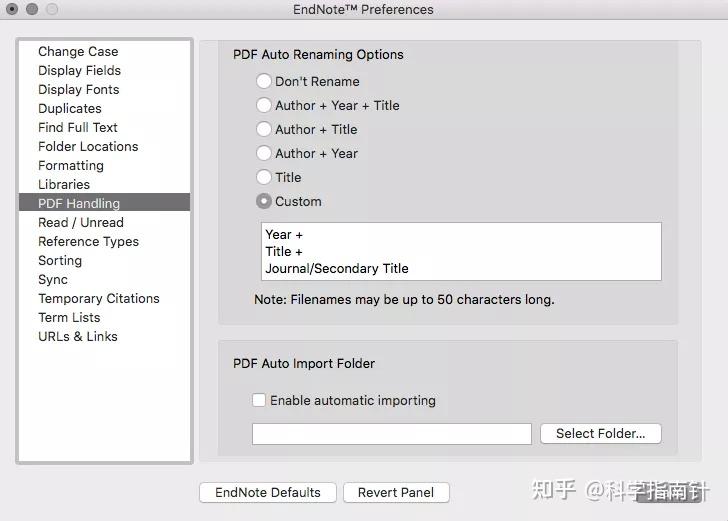Select the Don't Rename radio option

tap(264, 81)
